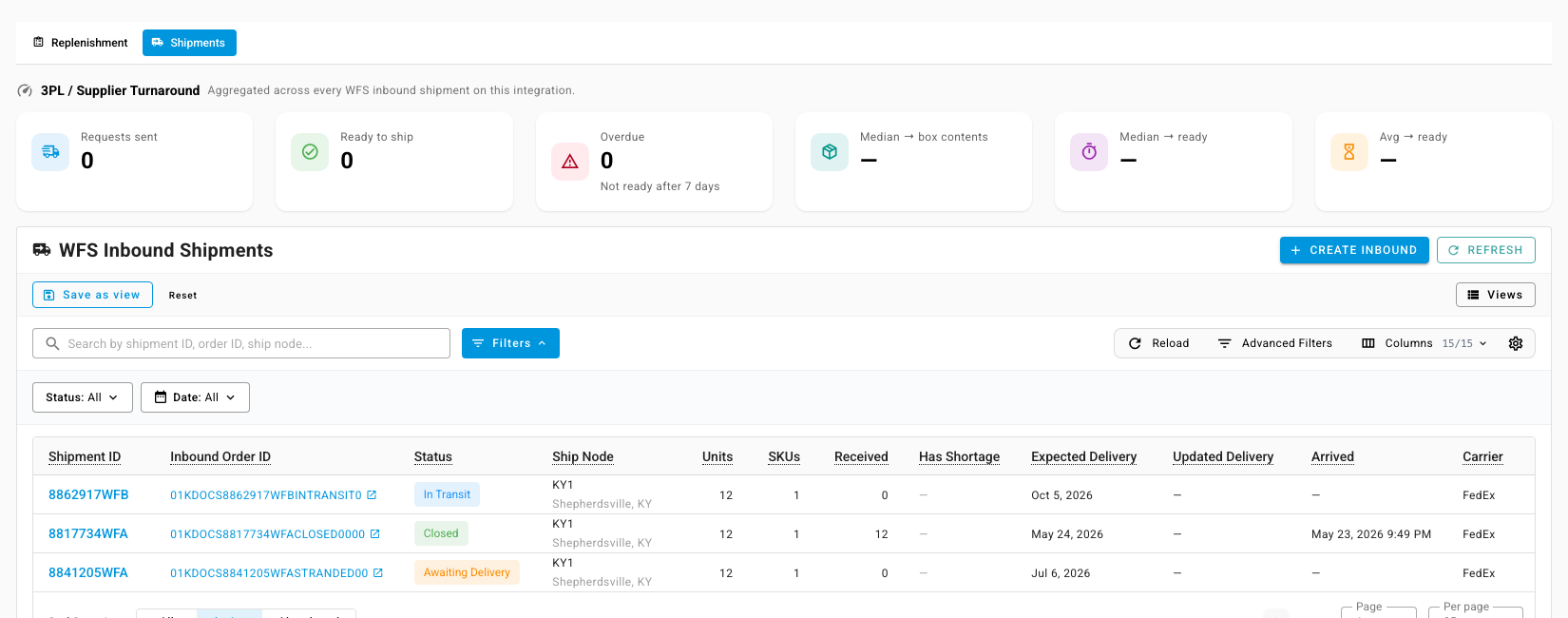
Task: Open shipment 8841205WFA
Action: coord(88,572)
